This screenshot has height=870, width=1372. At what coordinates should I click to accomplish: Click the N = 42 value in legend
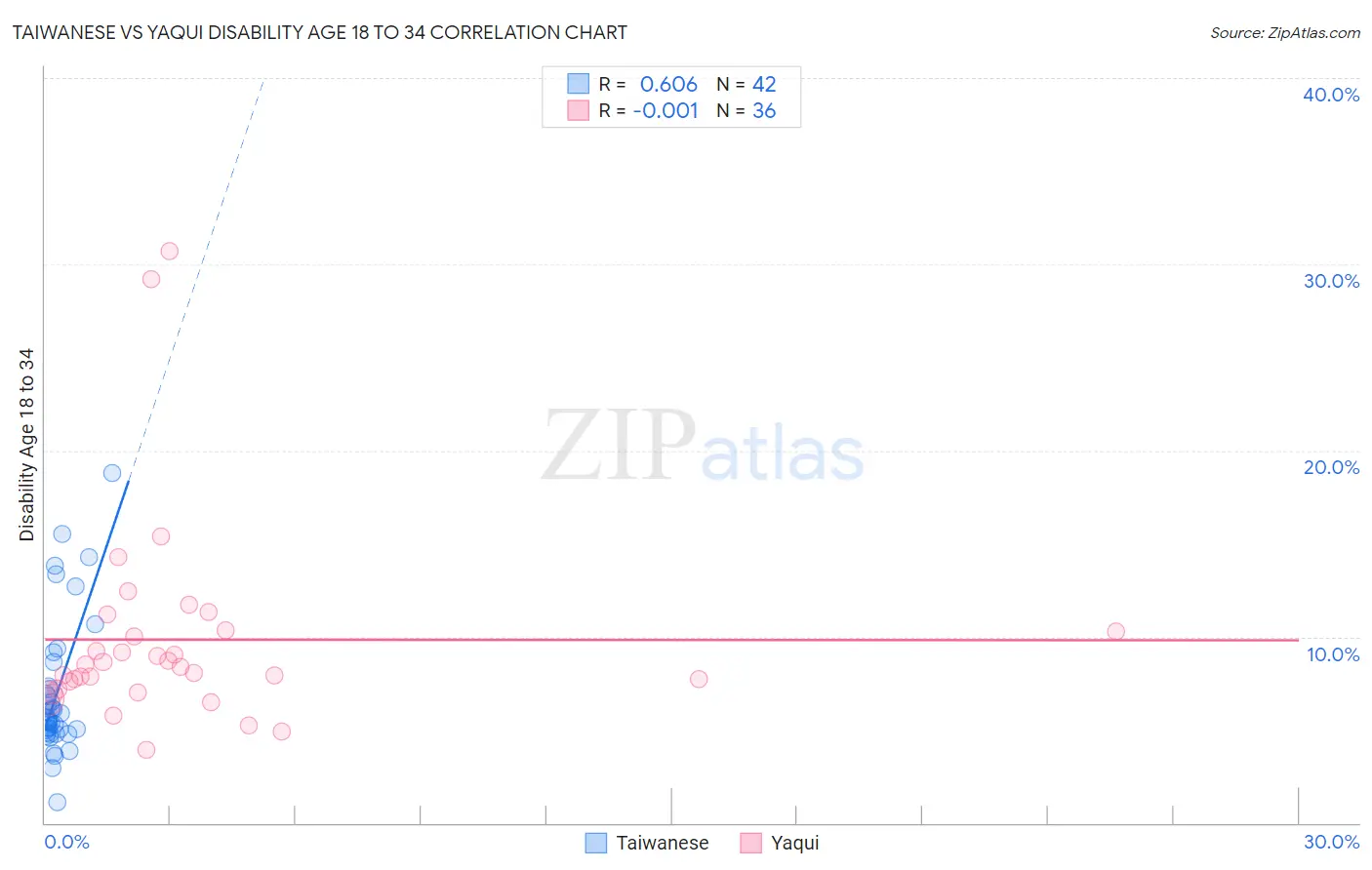coord(747,84)
